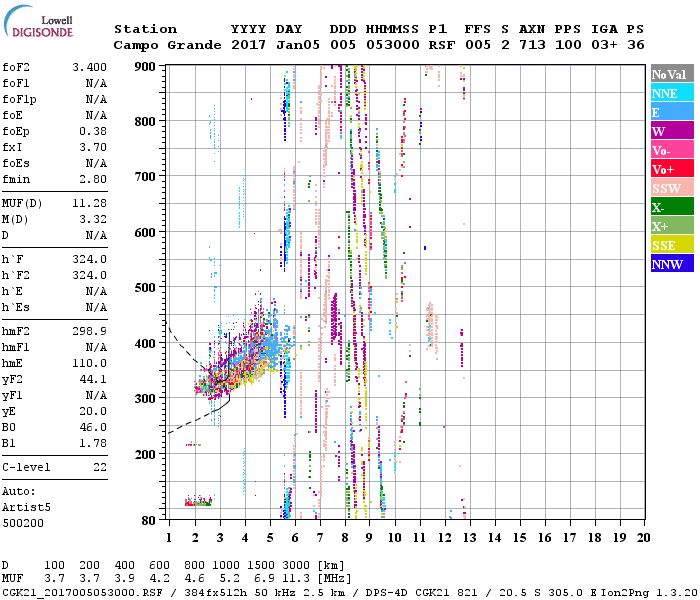The width and height of the screenshot is (700, 600).
Task: Click the Ion2Png 1.3.20 footer text
Action: point(650,593)
